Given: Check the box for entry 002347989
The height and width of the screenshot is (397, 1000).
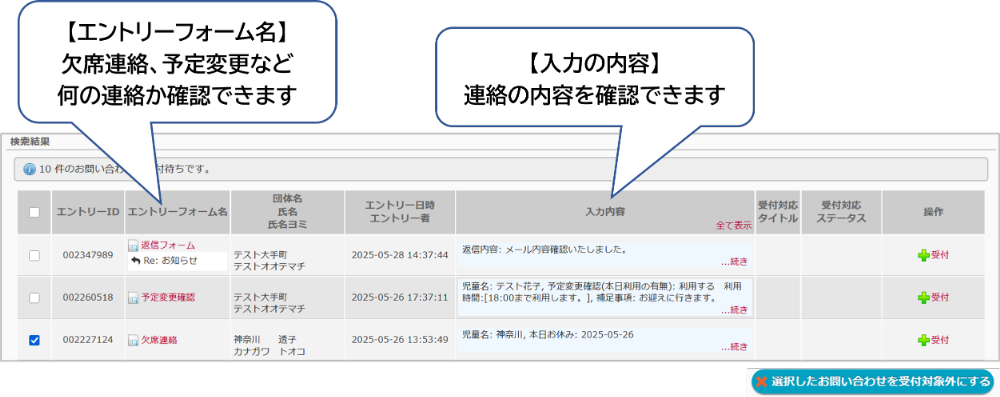Looking at the screenshot, I should tap(34, 255).
